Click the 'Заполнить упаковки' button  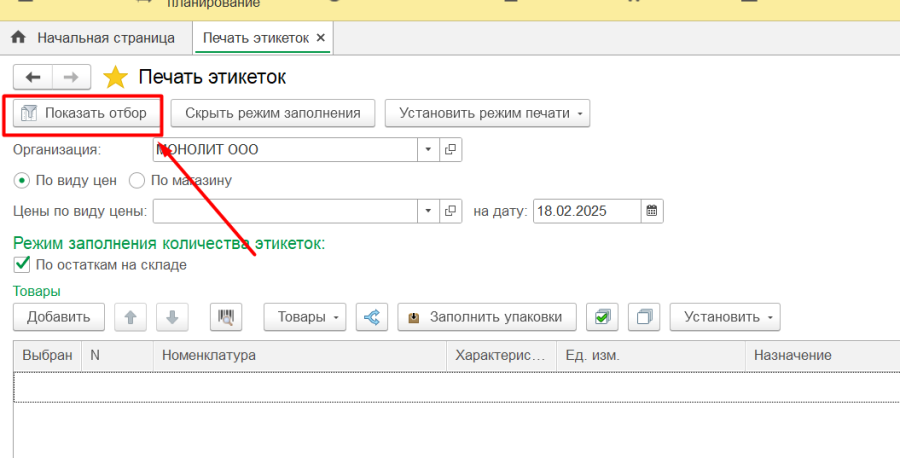(488, 317)
